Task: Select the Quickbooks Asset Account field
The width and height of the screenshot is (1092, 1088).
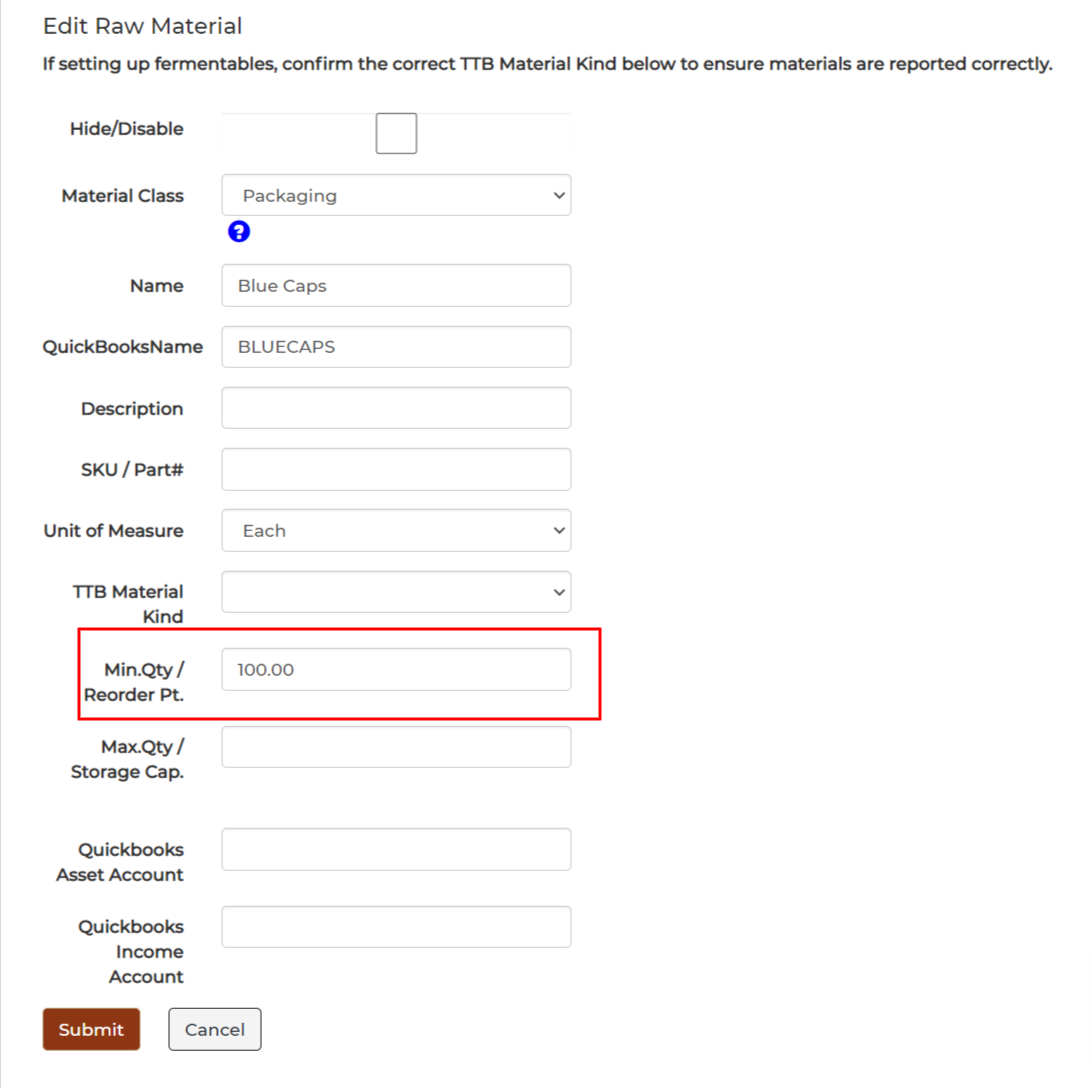Action: [396, 849]
